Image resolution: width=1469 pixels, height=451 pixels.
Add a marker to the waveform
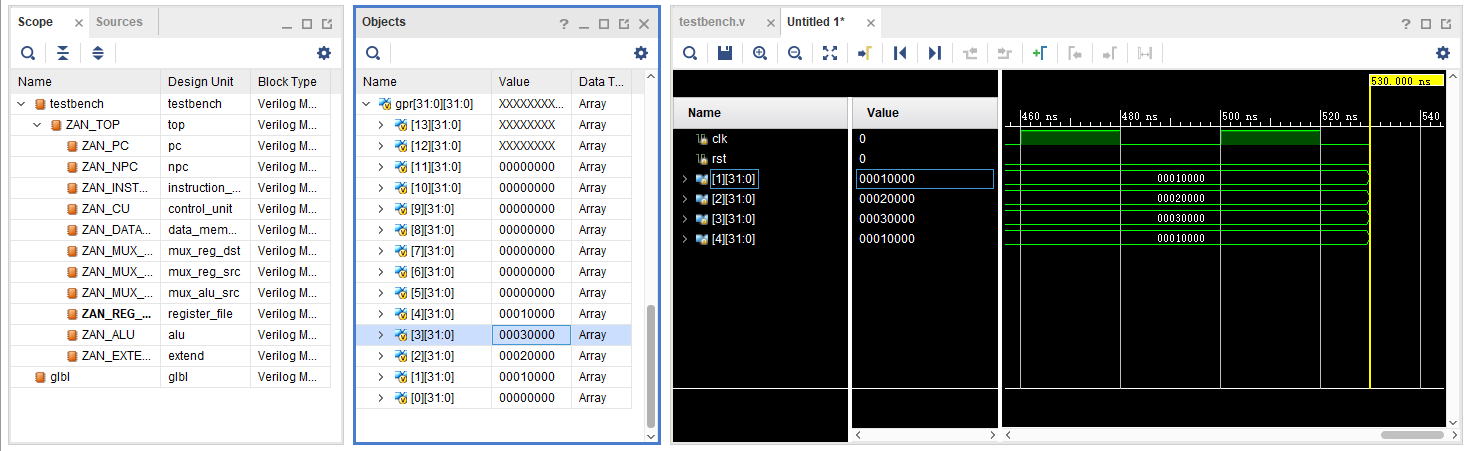(x=1040, y=53)
